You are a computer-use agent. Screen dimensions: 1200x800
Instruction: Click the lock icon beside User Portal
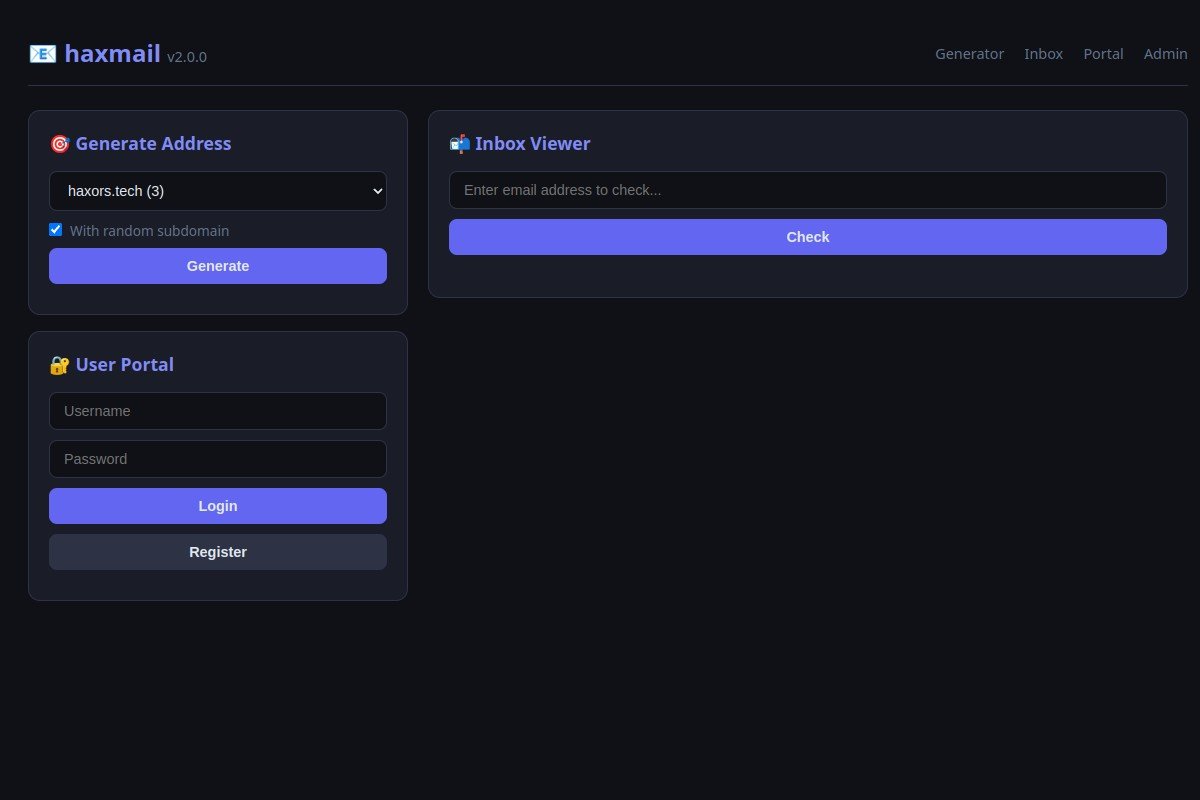[59, 365]
